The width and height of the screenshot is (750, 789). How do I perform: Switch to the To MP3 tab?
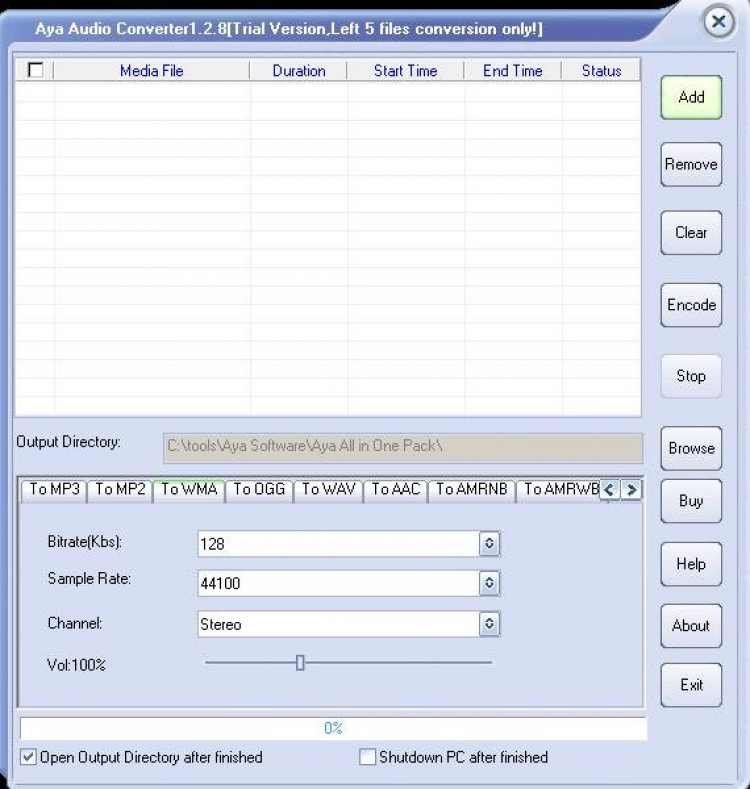tap(54, 490)
